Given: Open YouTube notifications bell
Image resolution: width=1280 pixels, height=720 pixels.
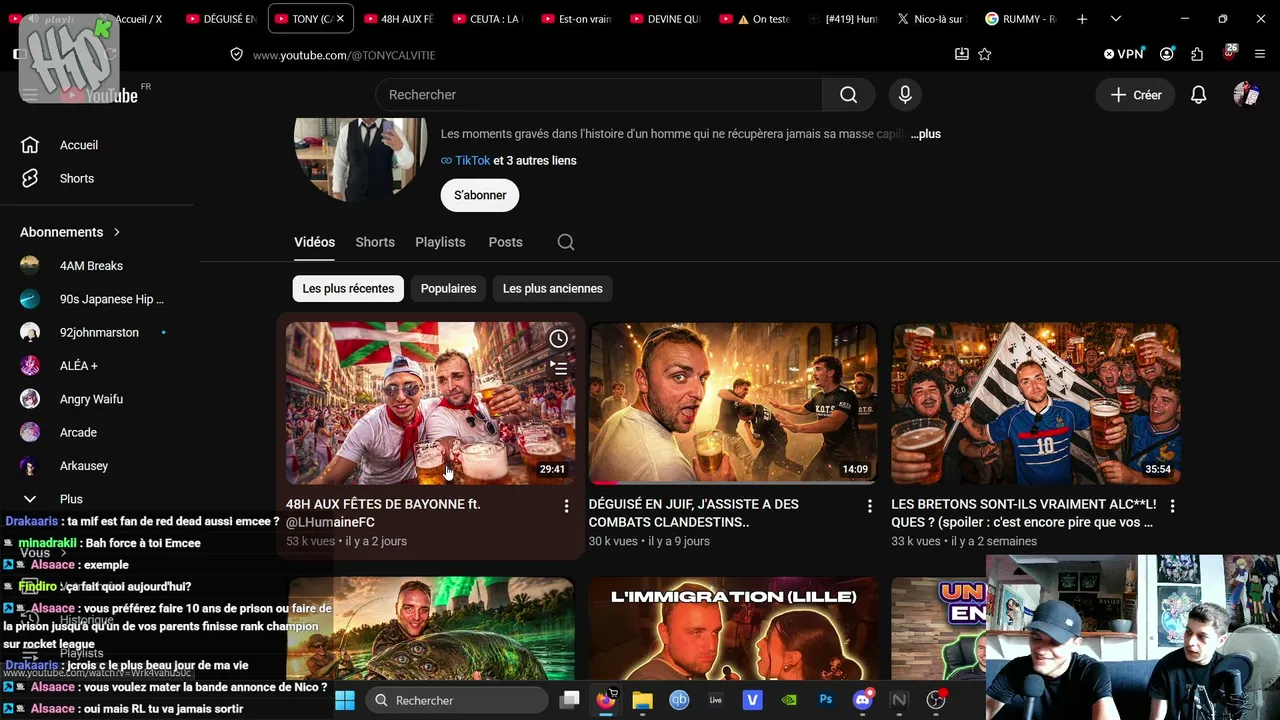Looking at the screenshot, I should pos(1198,95).
